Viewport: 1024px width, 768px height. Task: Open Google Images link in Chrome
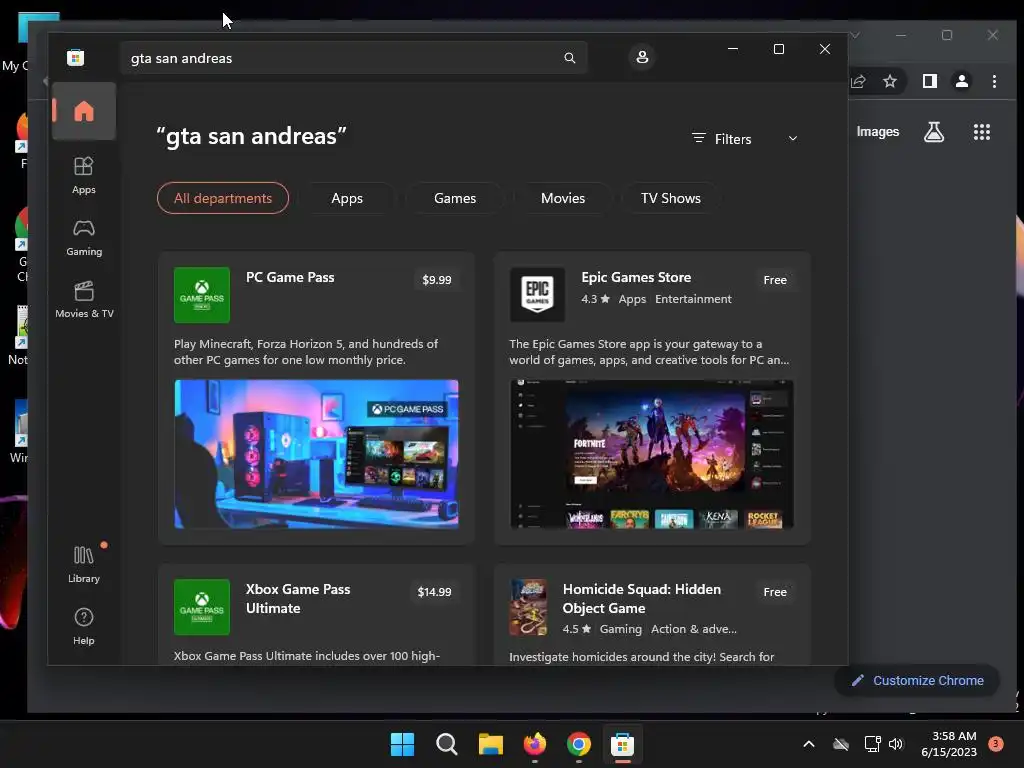coord(878,132)
